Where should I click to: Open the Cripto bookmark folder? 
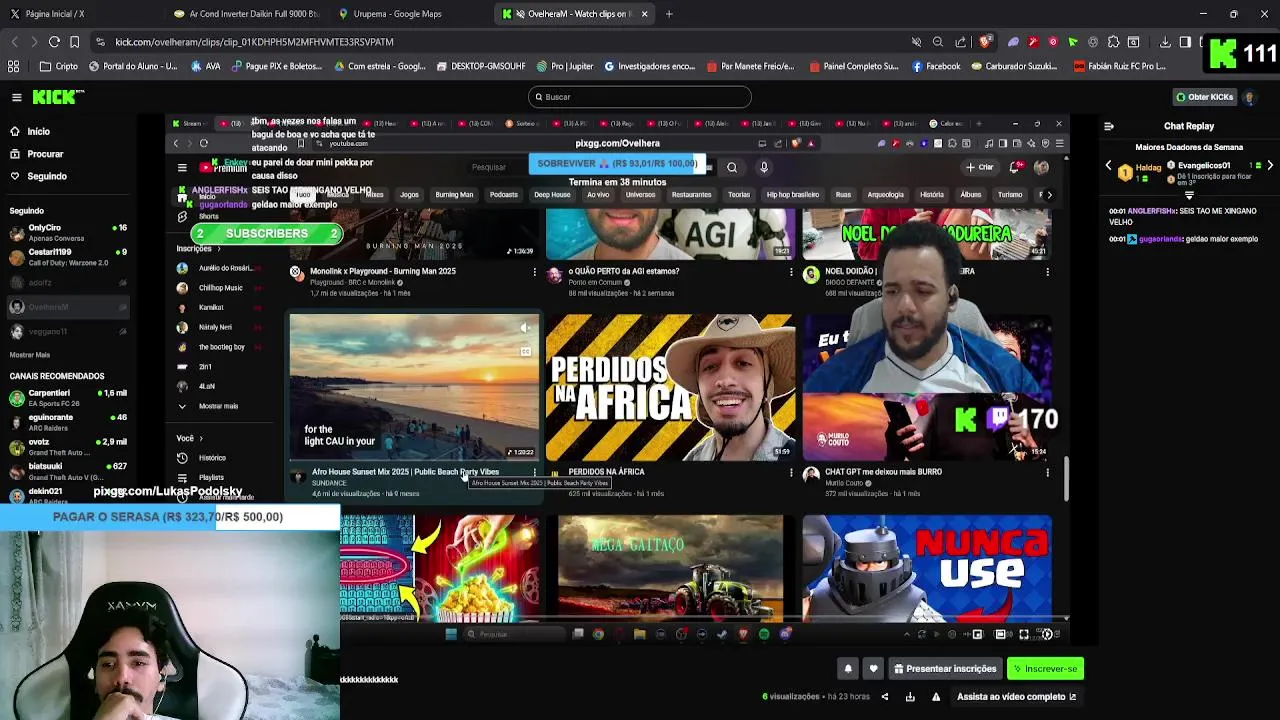coord(59,67)
